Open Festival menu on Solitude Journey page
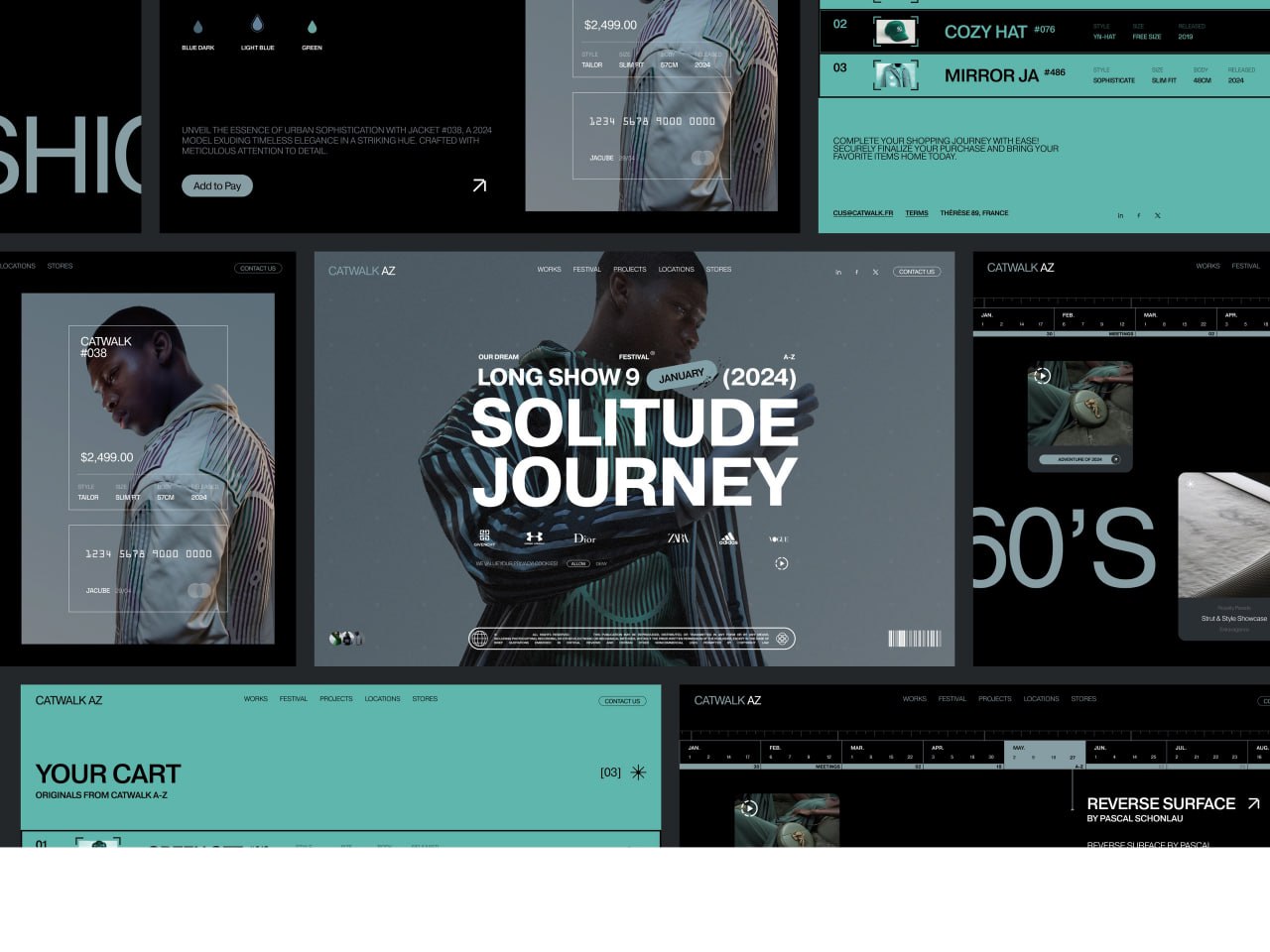 pos(586,270)
